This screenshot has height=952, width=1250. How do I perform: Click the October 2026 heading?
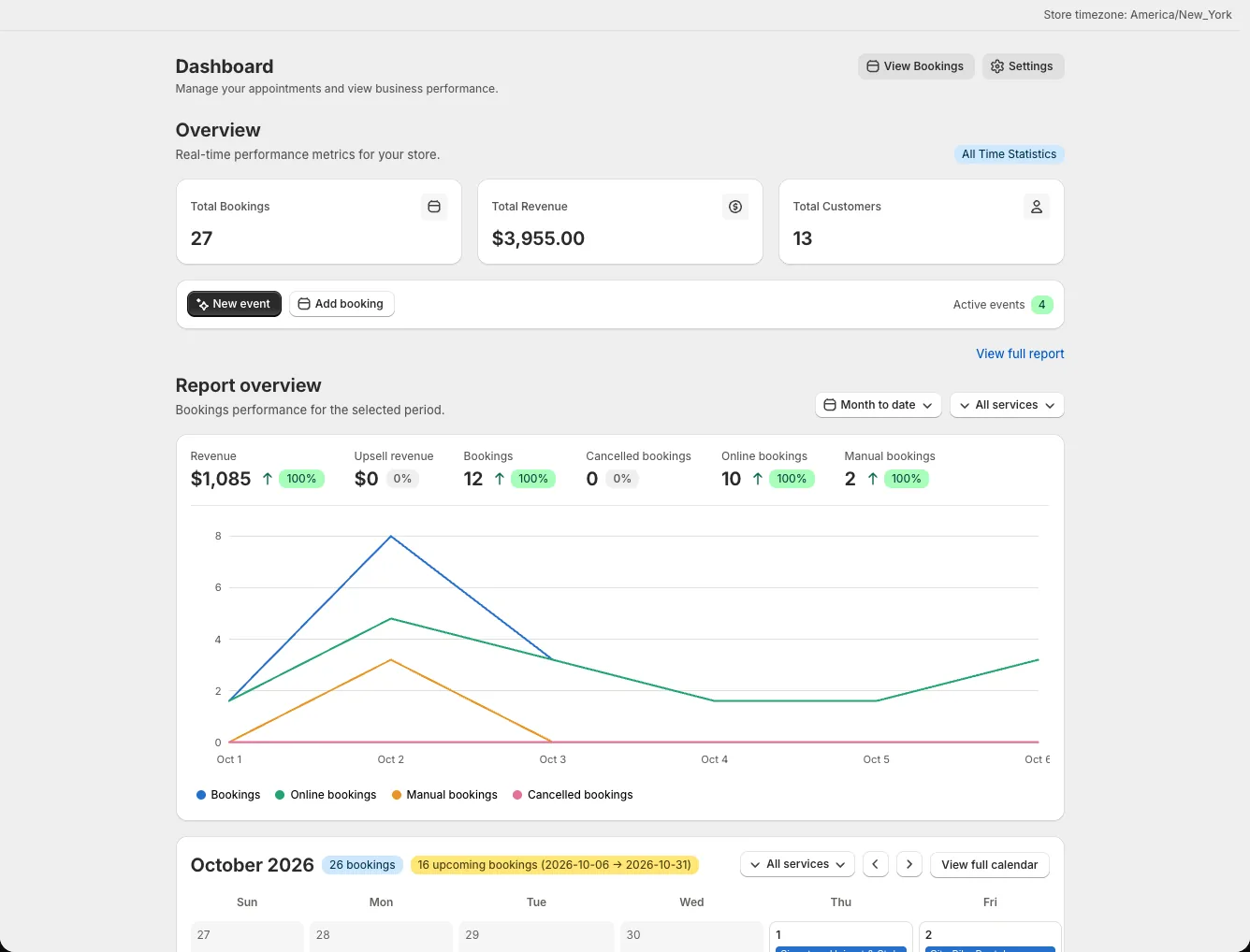pyautogui.click(x=252, y=865)
